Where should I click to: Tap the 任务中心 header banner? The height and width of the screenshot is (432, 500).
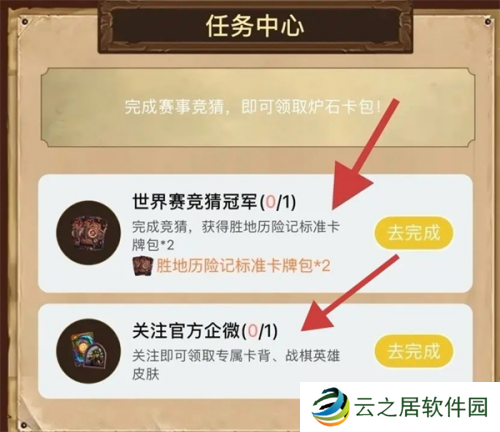coord(255,26)
